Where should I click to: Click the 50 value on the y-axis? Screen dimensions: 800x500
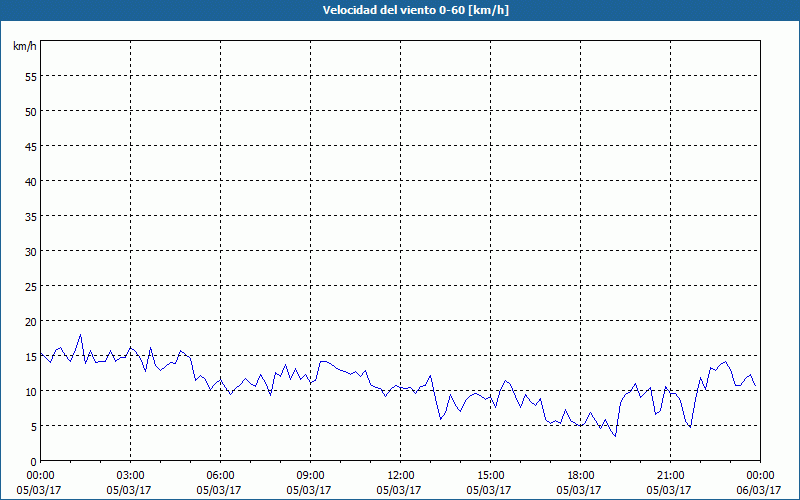click(31, 112)
